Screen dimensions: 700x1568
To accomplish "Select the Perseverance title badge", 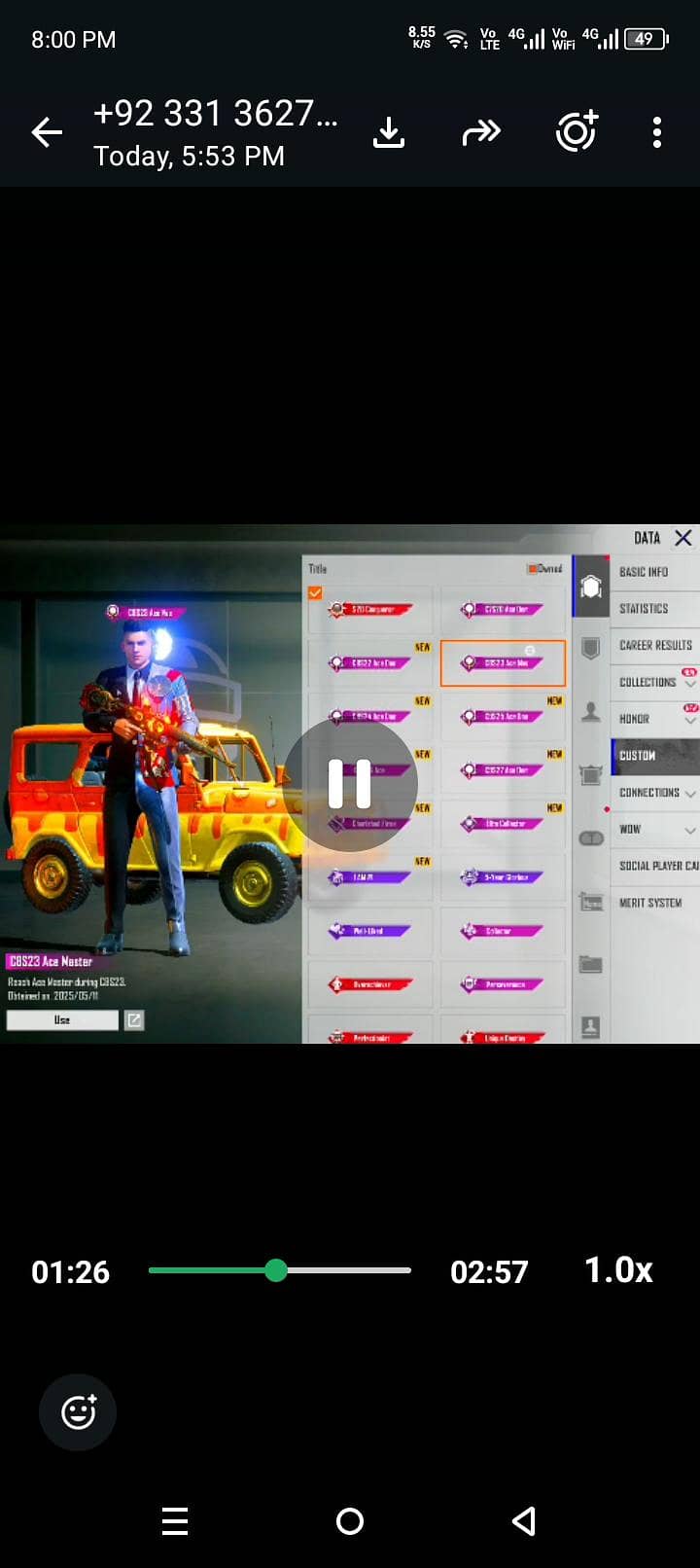I will (x=503, y=984).
